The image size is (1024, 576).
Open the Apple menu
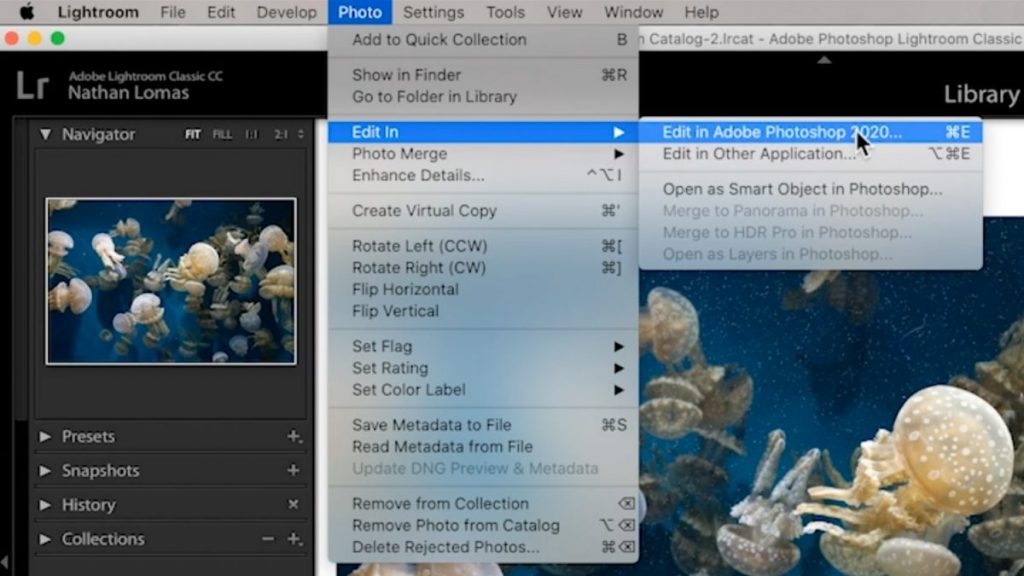click(x=27, y=12)
